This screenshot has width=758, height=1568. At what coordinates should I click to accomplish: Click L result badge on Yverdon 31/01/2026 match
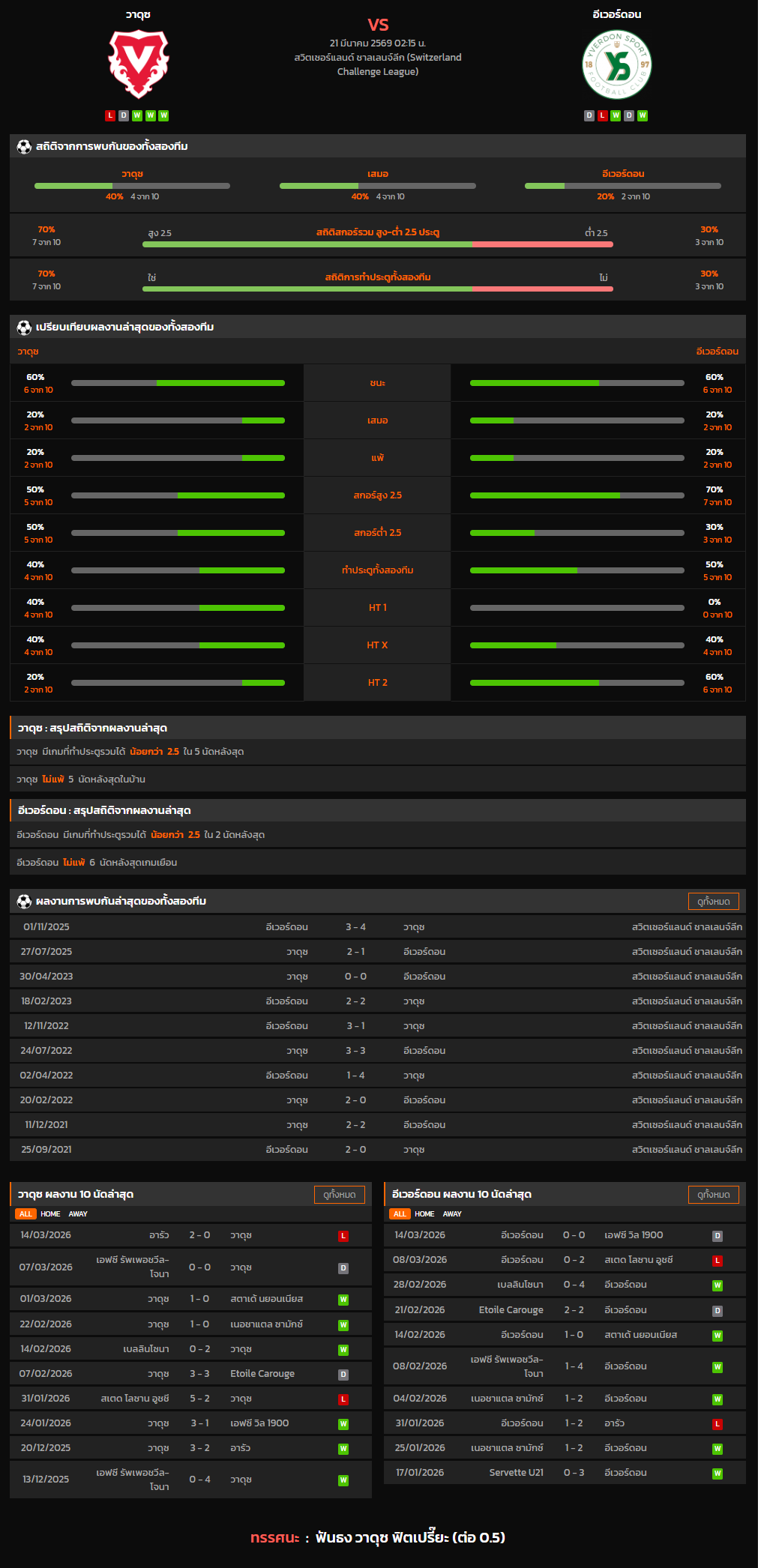(718, 1424)
